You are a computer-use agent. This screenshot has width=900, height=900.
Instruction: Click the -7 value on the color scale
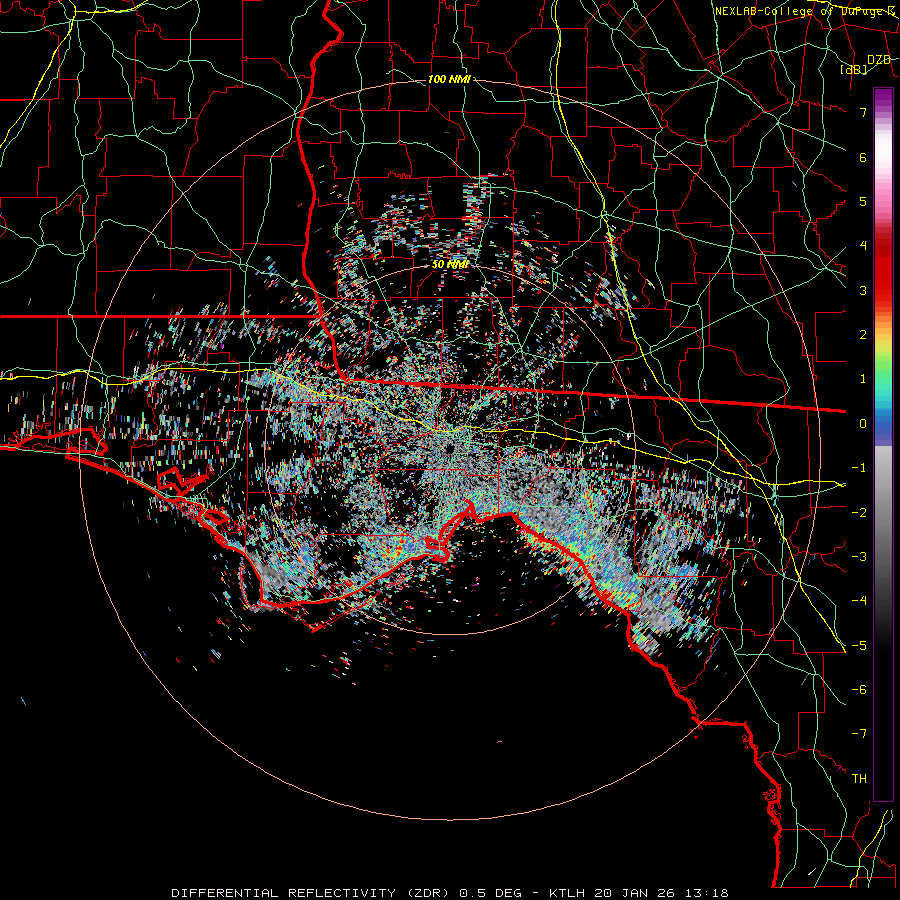point(859,734)
